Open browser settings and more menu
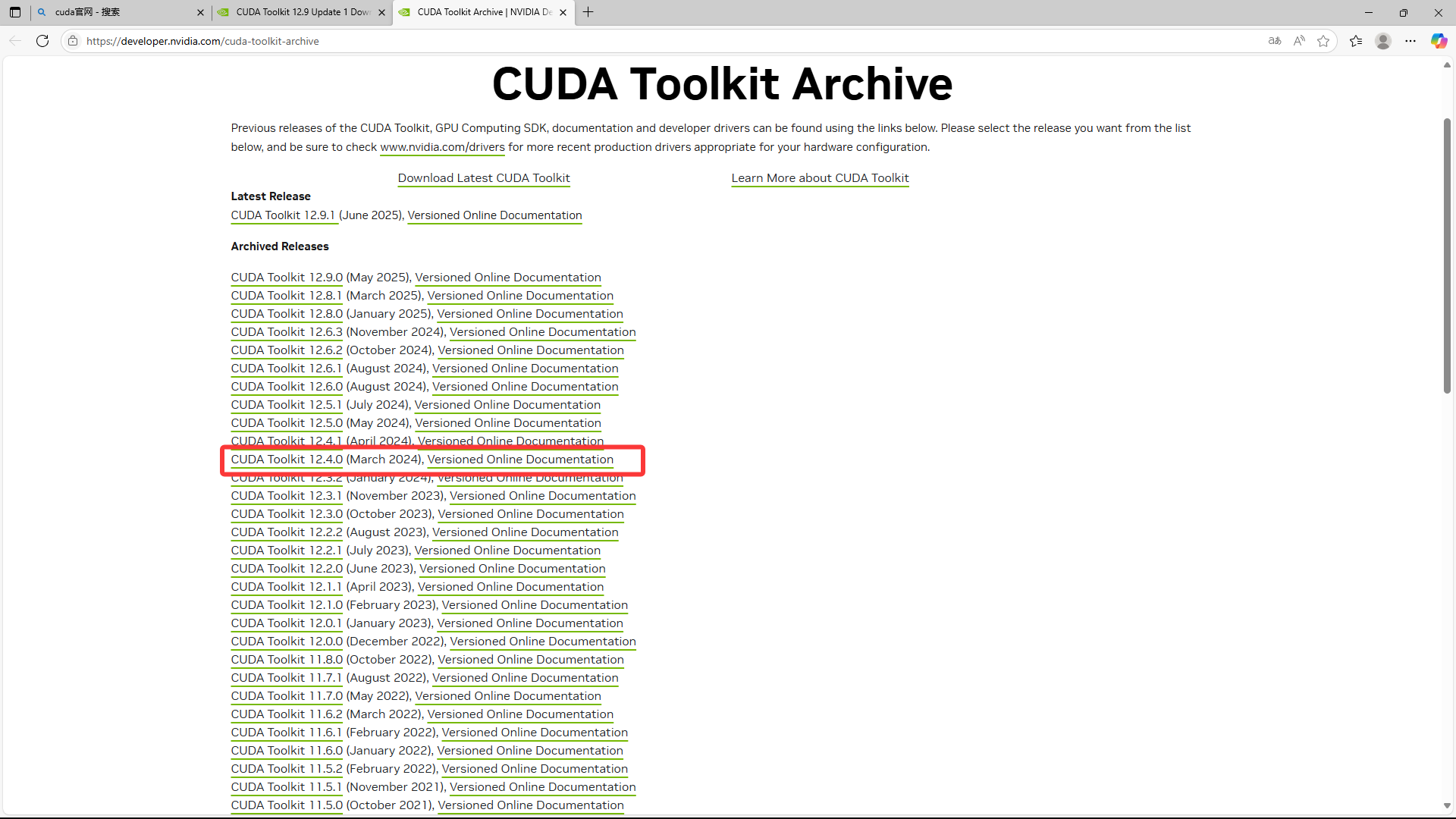Image resolution: width=1456 pixels, height=819 pixels. (1410, 41)
